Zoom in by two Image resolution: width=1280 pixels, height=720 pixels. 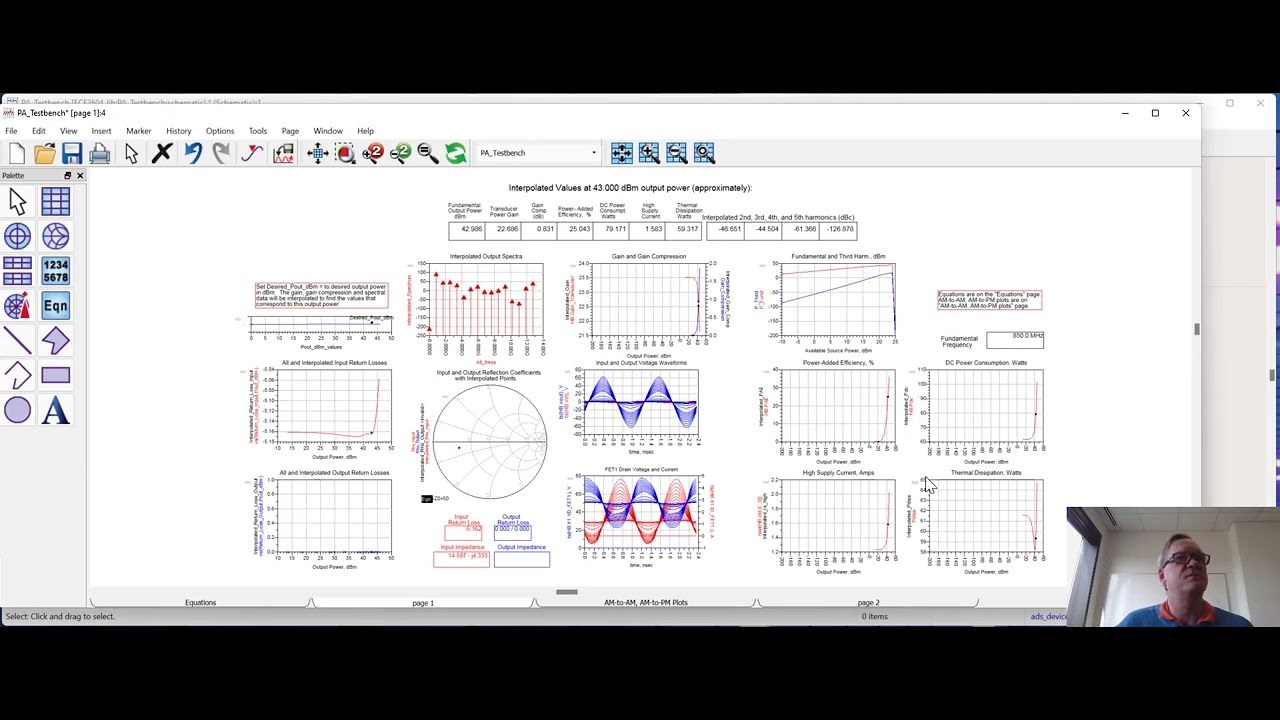(374, 153)
